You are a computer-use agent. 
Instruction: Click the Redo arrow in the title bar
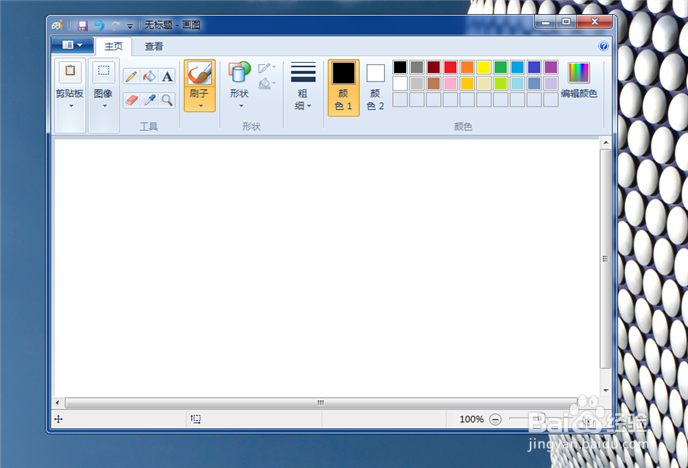(x=115, y=25)
